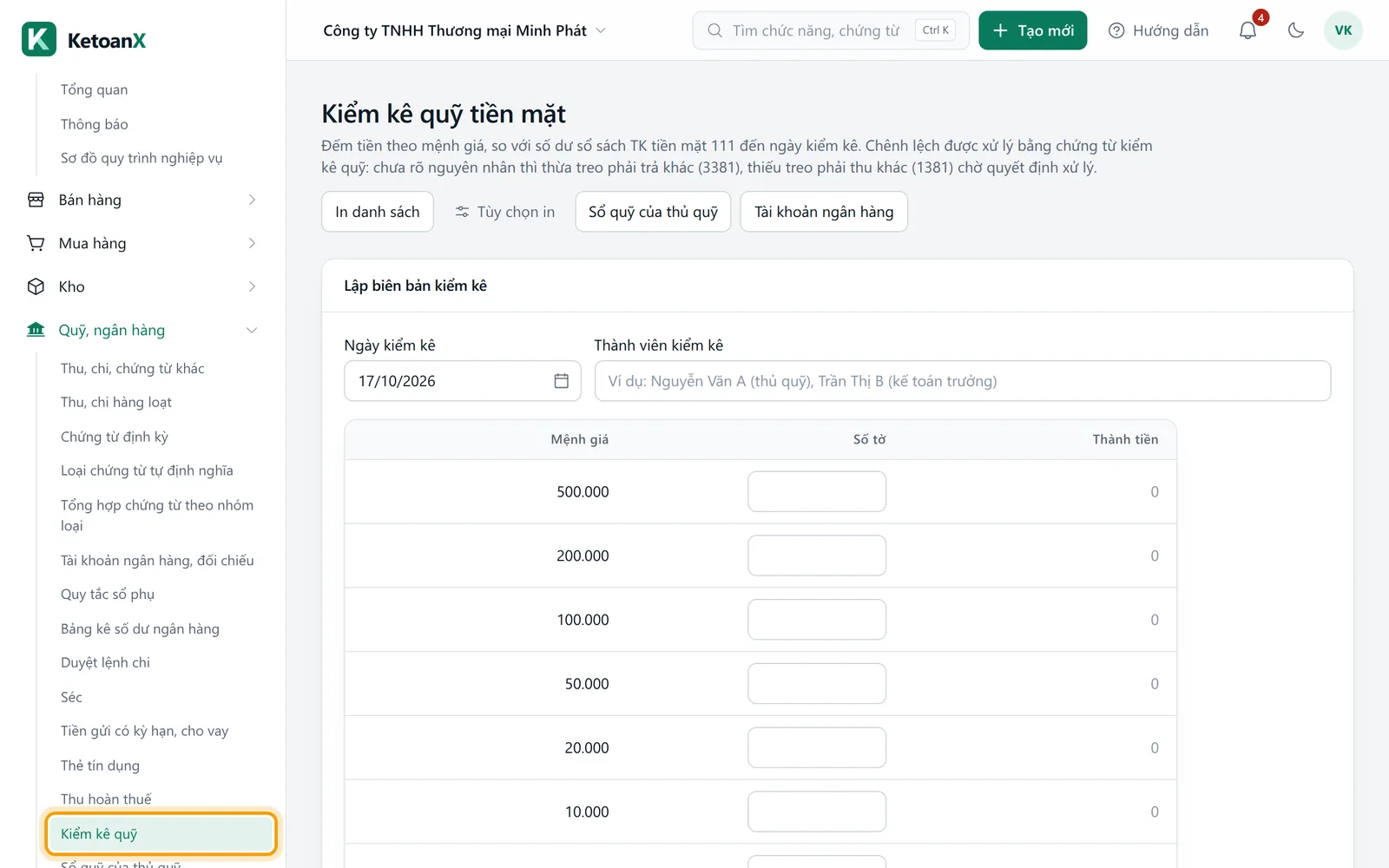This screenshot has height=868, width=1389.
Task: Click the Mua hàng cart icon
Action: [36, 243]
